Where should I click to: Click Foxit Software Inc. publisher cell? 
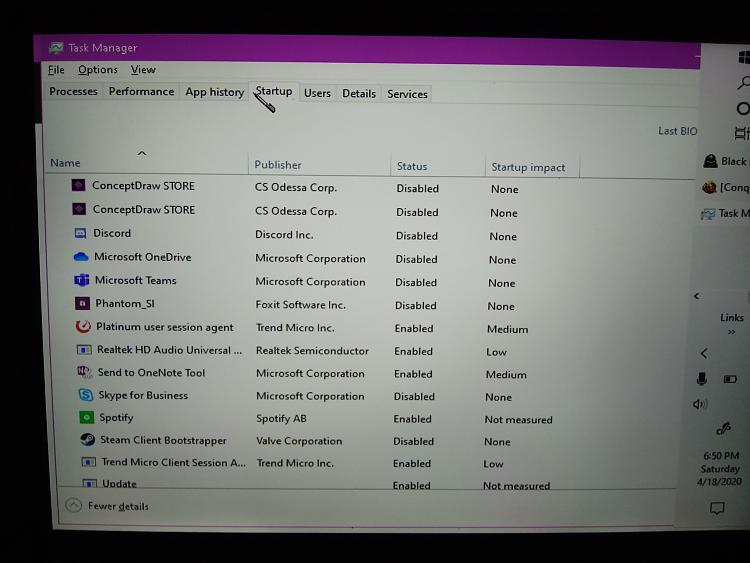[300, 305]
